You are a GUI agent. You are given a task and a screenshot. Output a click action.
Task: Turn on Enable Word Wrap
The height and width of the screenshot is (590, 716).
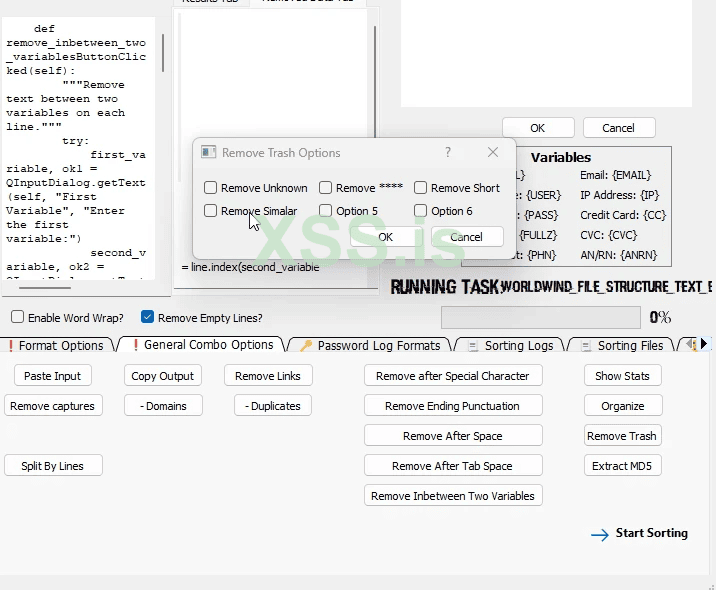pyautogui.click(x=17, y=317)
